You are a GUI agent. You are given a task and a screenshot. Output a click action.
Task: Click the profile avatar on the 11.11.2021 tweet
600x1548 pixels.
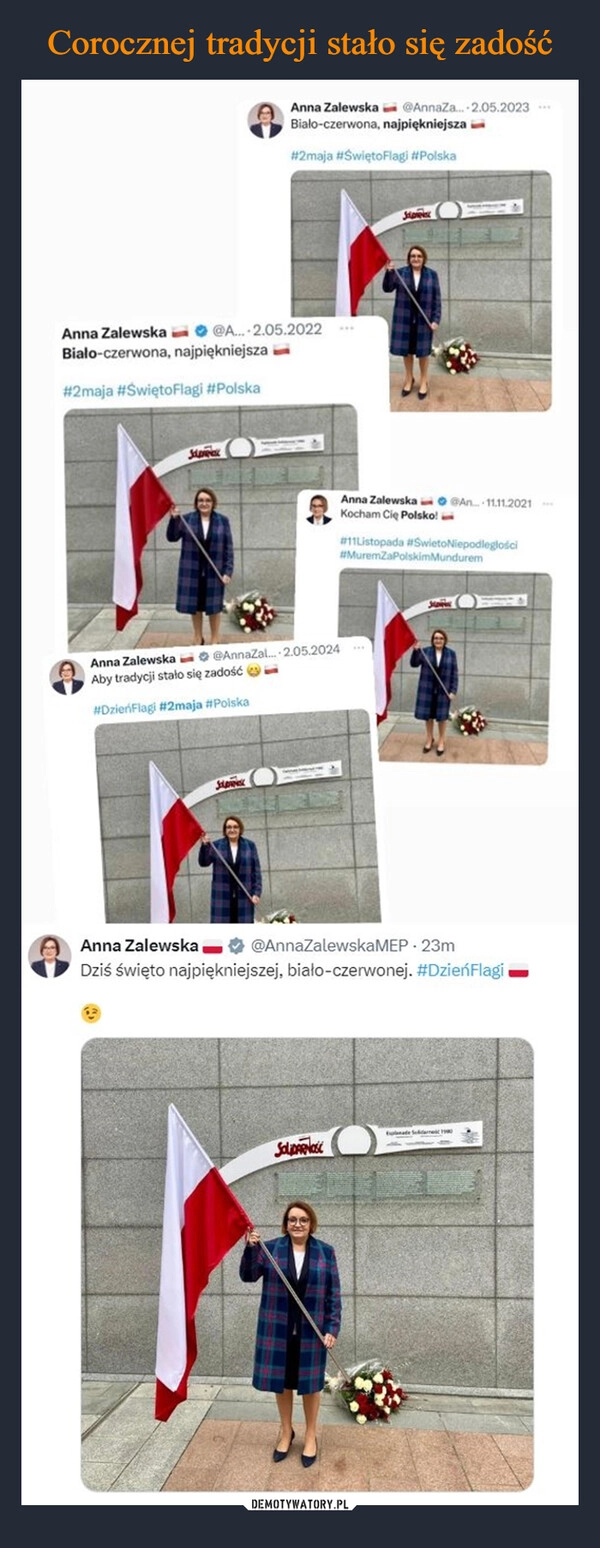coord(318,508)
